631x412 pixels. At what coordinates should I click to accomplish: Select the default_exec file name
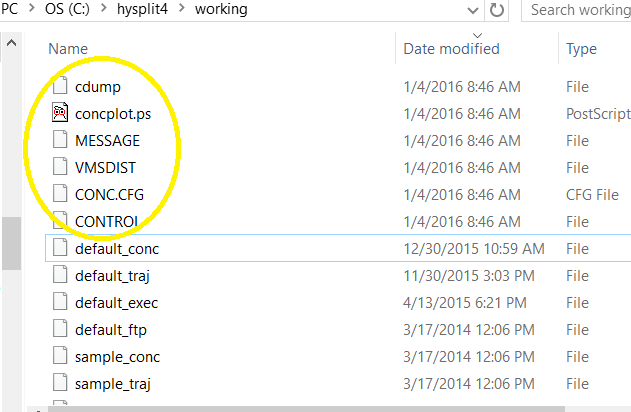[x=116, y=302]
